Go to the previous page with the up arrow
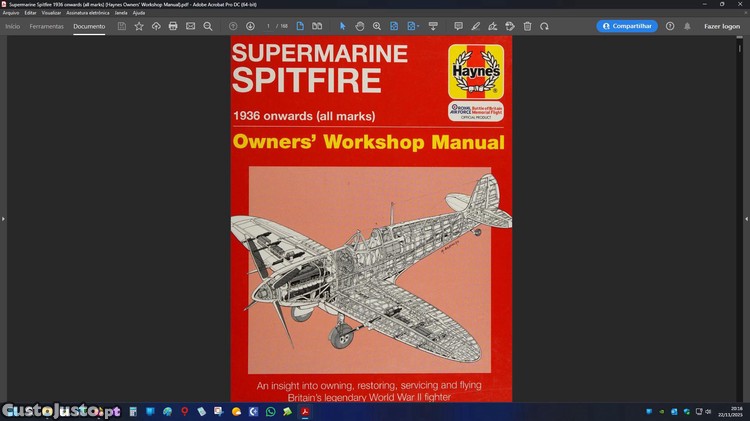This screenshot has width=750, height=421. click(x=233, y=26)
